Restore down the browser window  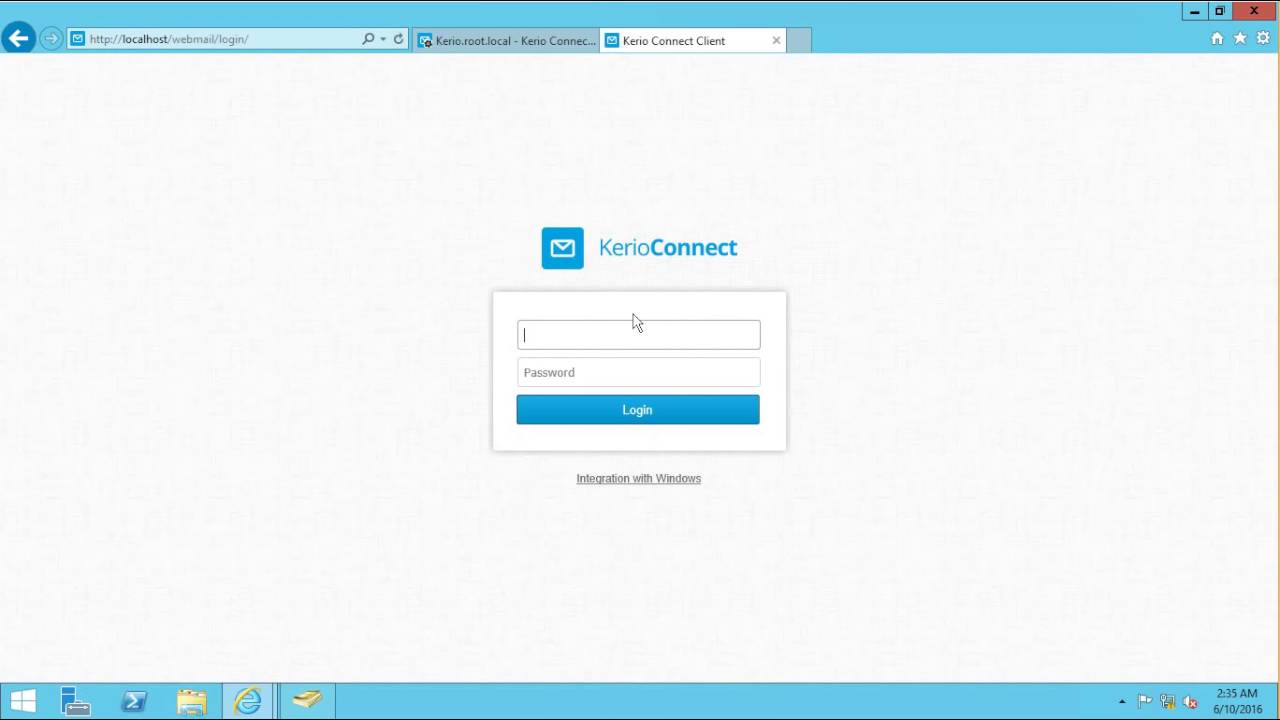coord(1220,11)
